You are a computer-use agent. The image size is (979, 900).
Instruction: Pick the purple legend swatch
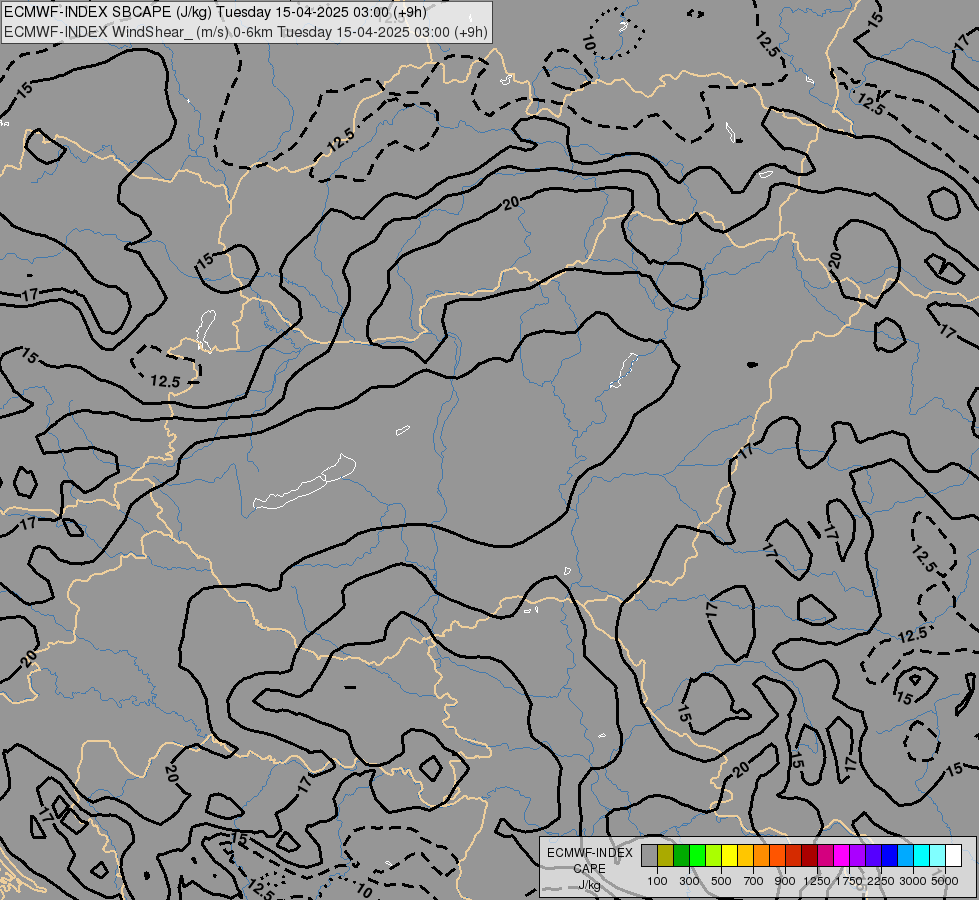click(858, 856)
